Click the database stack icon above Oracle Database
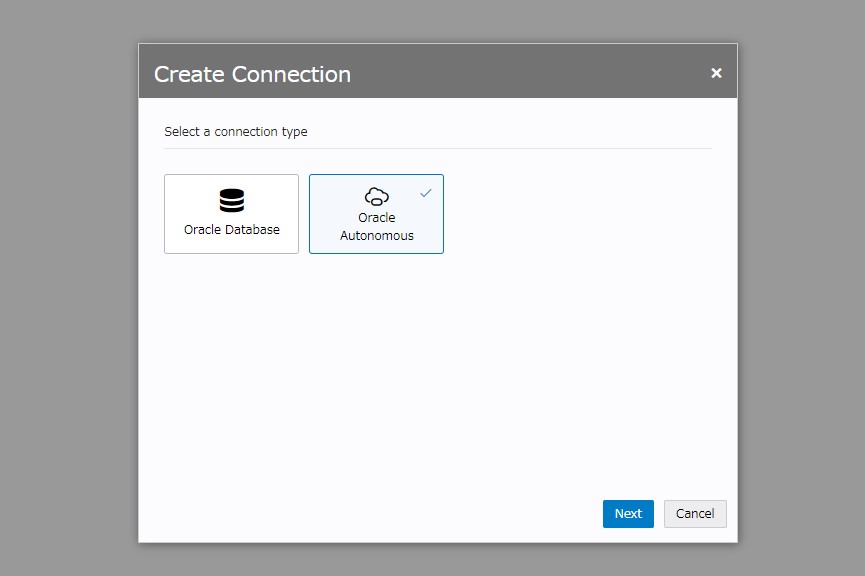The height and width of the screenshot is (576, 865). [x=231, y=199]
